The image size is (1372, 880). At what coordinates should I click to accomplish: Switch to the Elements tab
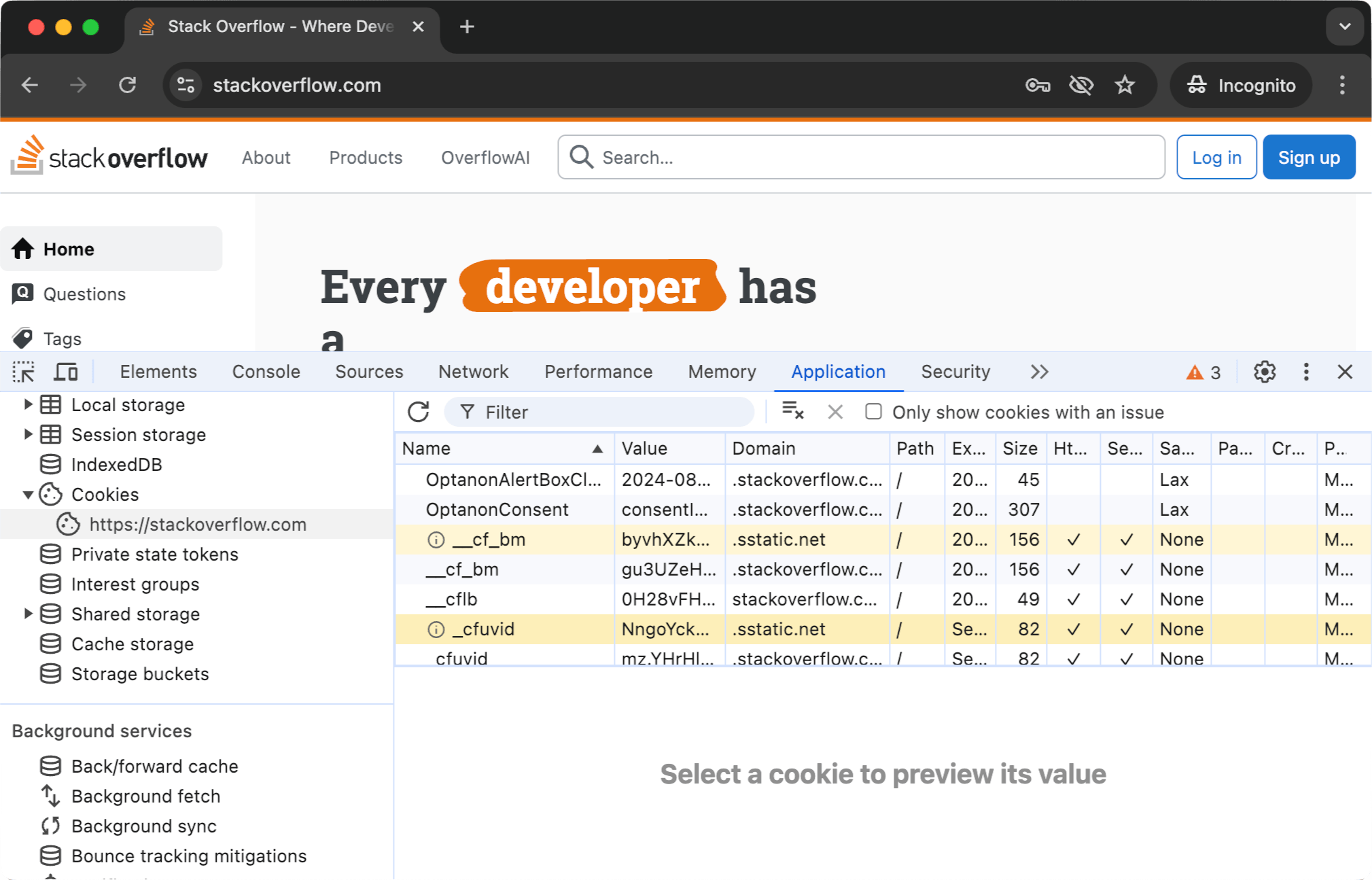(158, 372)
